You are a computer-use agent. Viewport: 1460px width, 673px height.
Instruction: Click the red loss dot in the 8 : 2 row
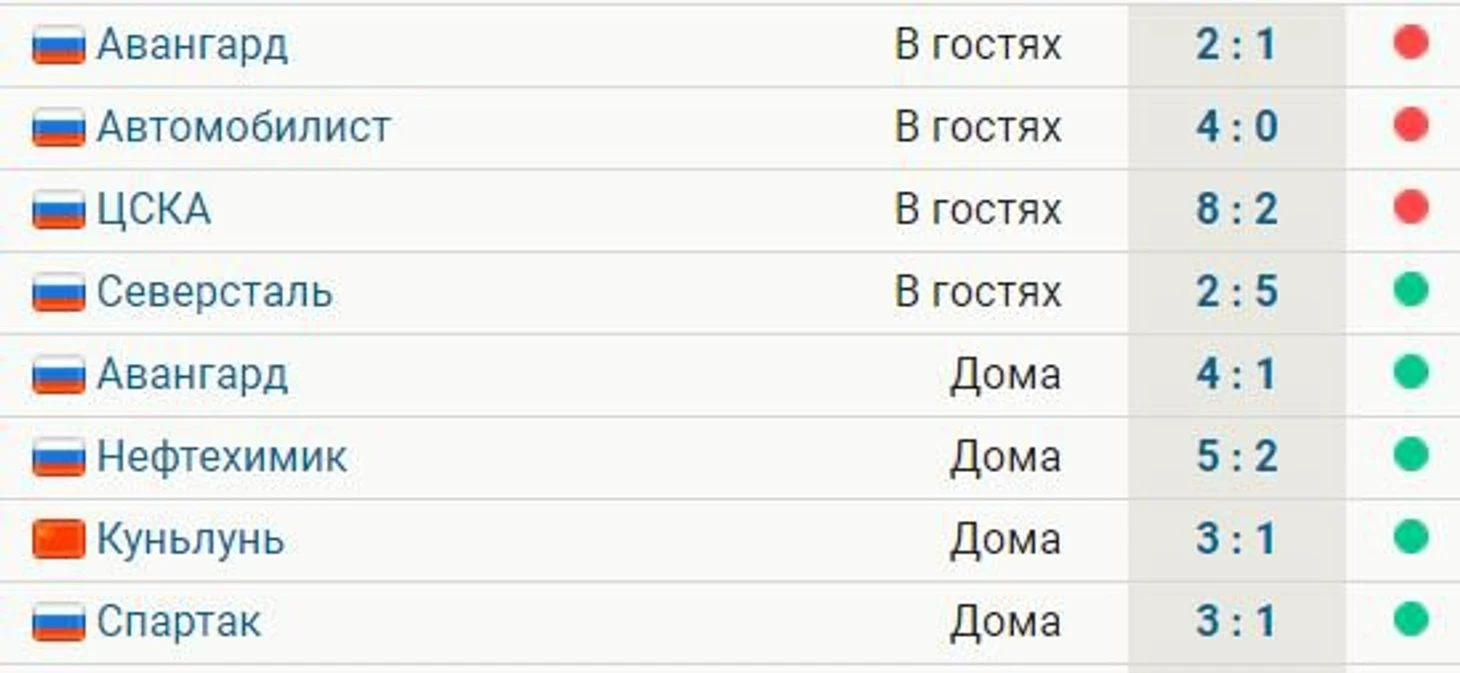click(x=1410, y=208)
